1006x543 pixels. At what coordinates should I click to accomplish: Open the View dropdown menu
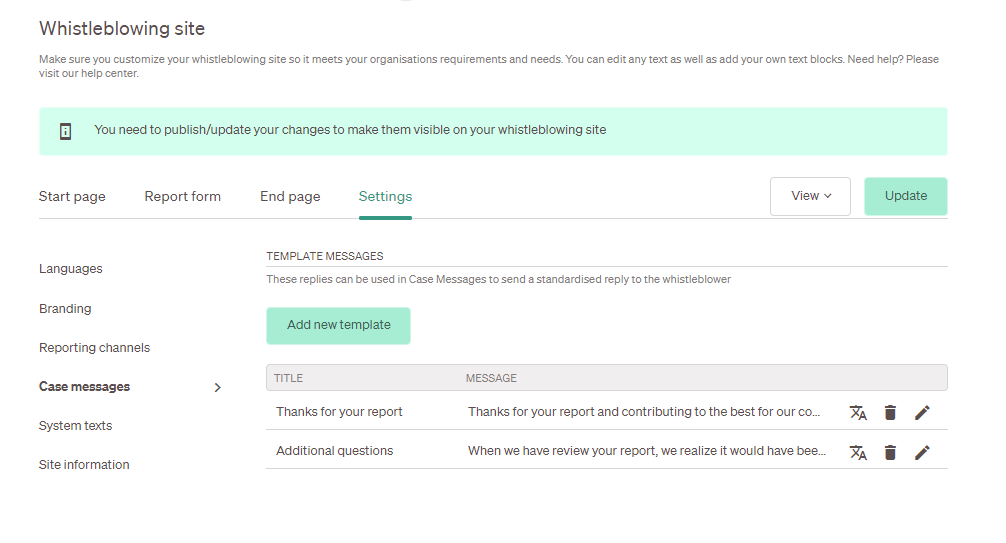(810, 196)
